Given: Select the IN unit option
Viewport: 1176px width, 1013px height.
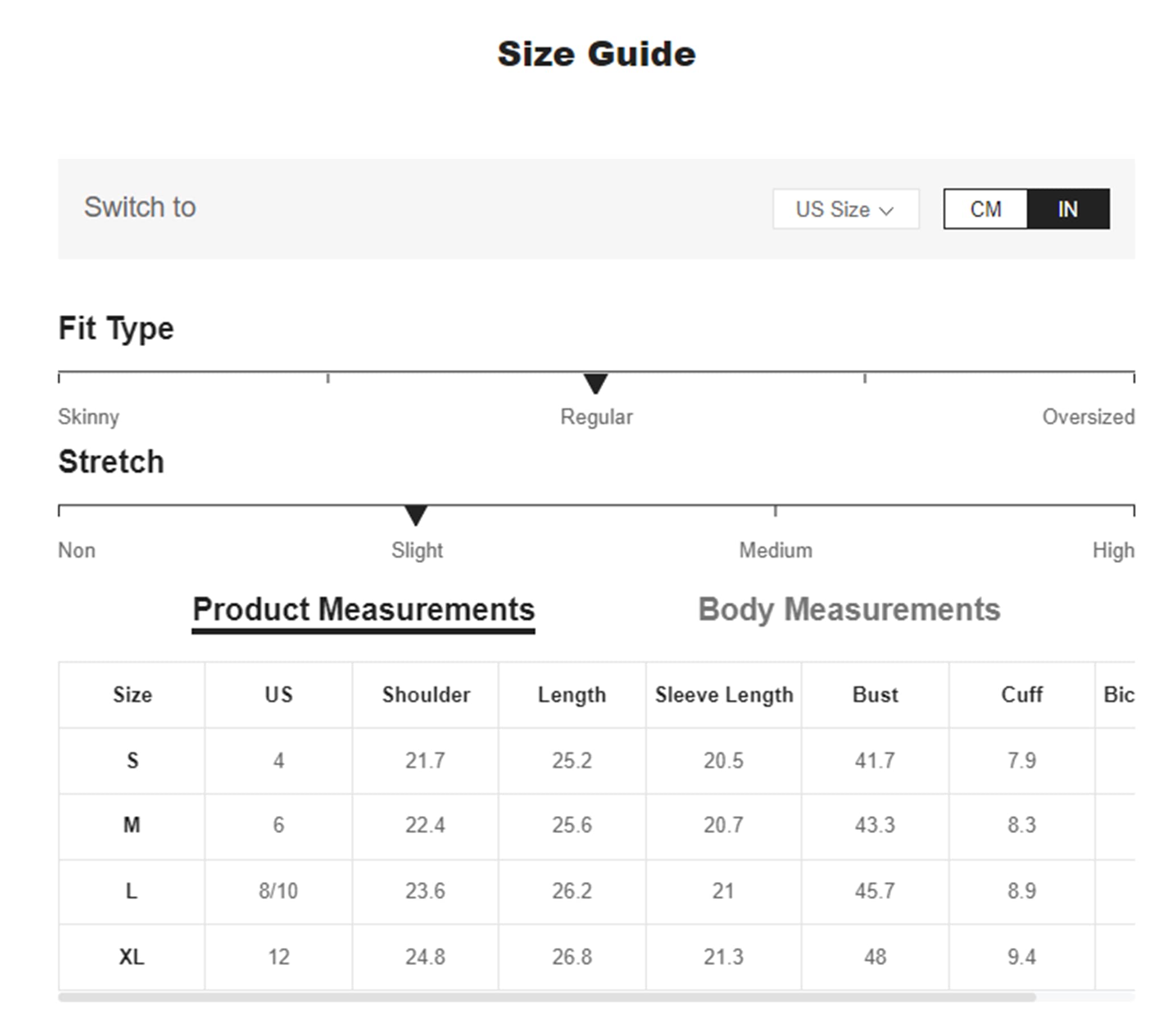Looking at the screenshot, I should point(1068,209).
